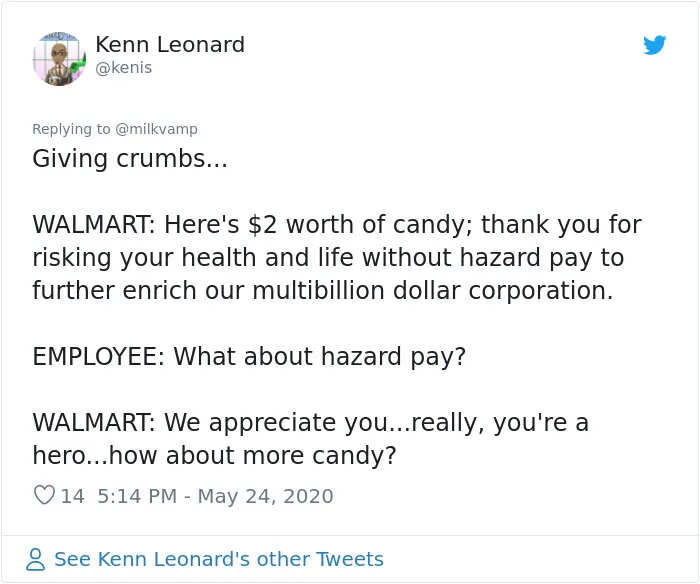Viewport: 700px width, 584px height.
Task: Open See Kenn Leonard's other Tweets
Action: [x=219, y=559]
